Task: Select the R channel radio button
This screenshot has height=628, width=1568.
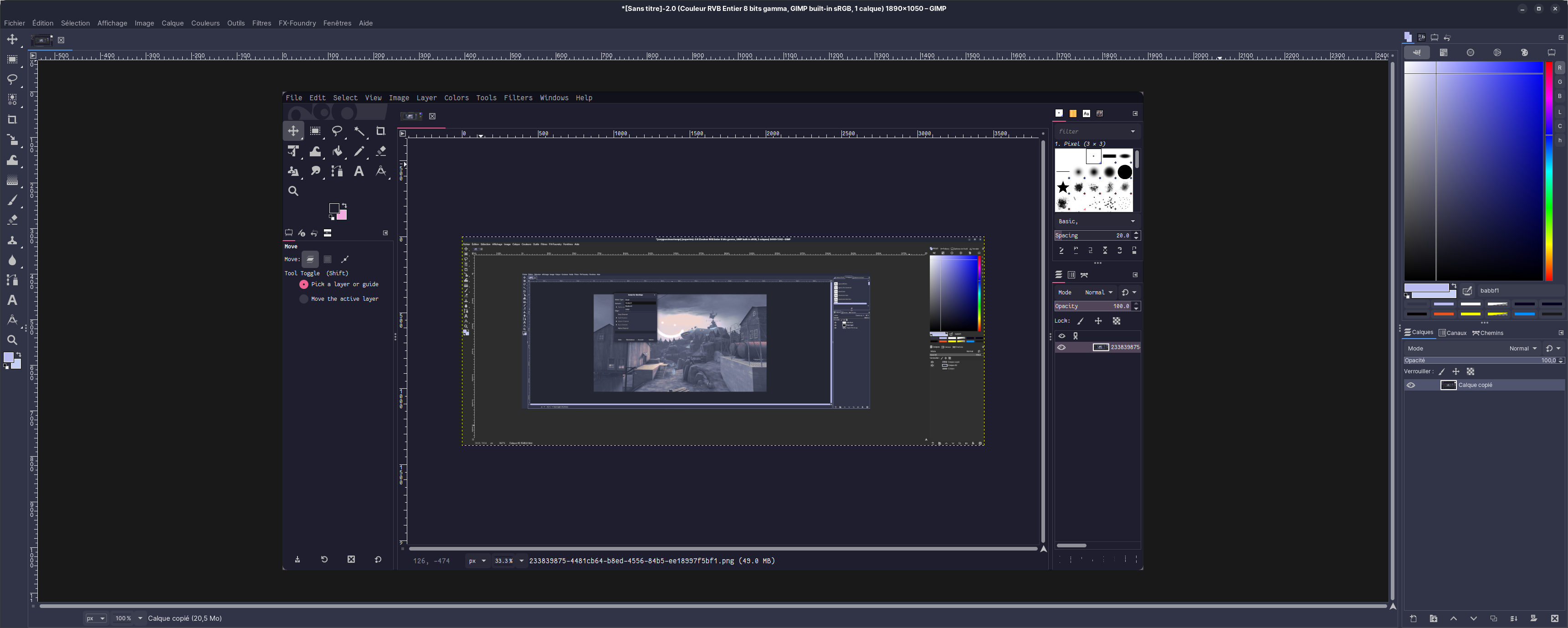Action: pos(1559,68)
